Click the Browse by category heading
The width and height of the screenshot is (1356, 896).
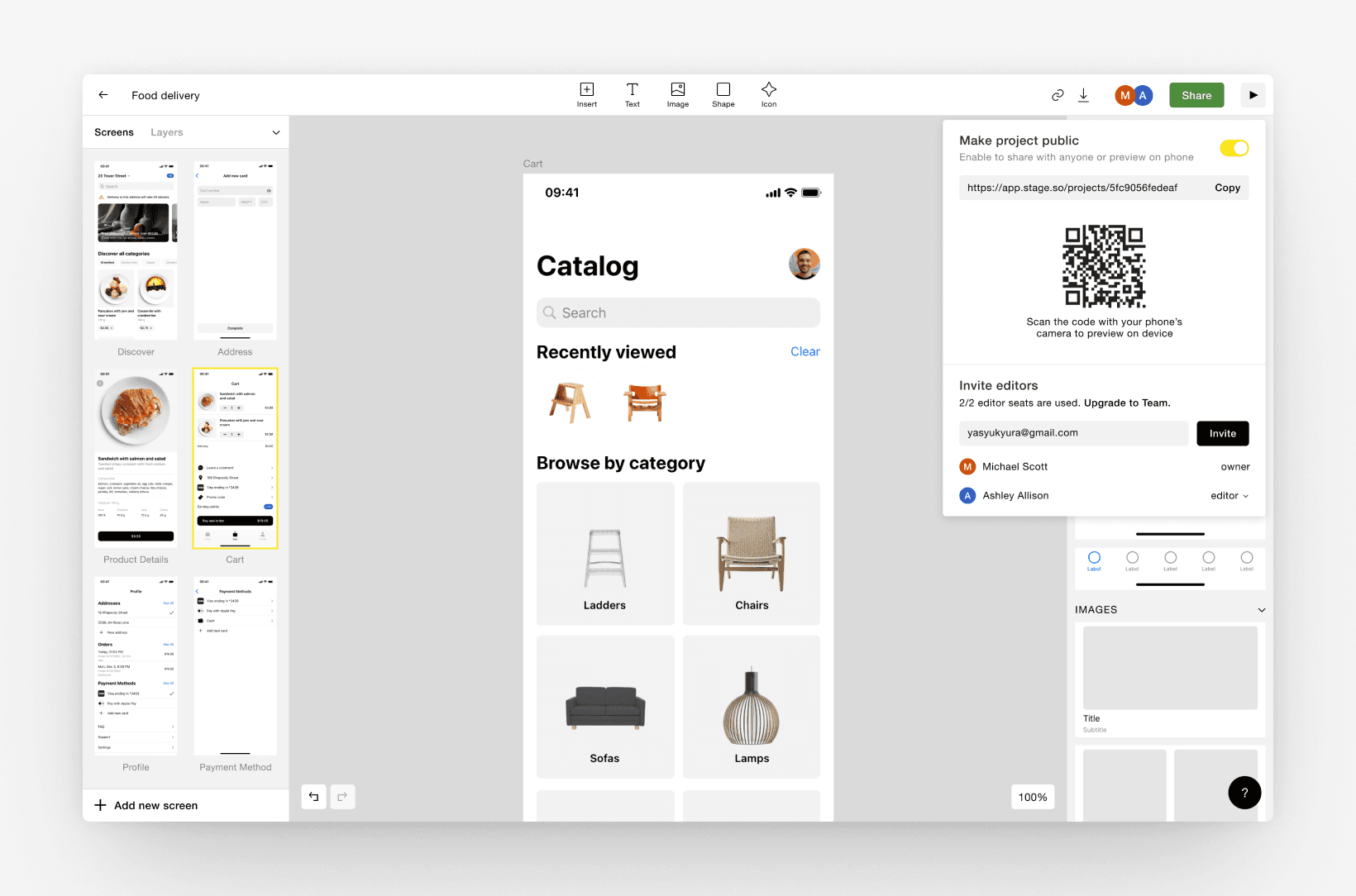pyautogui.click(x=621, y=463)
